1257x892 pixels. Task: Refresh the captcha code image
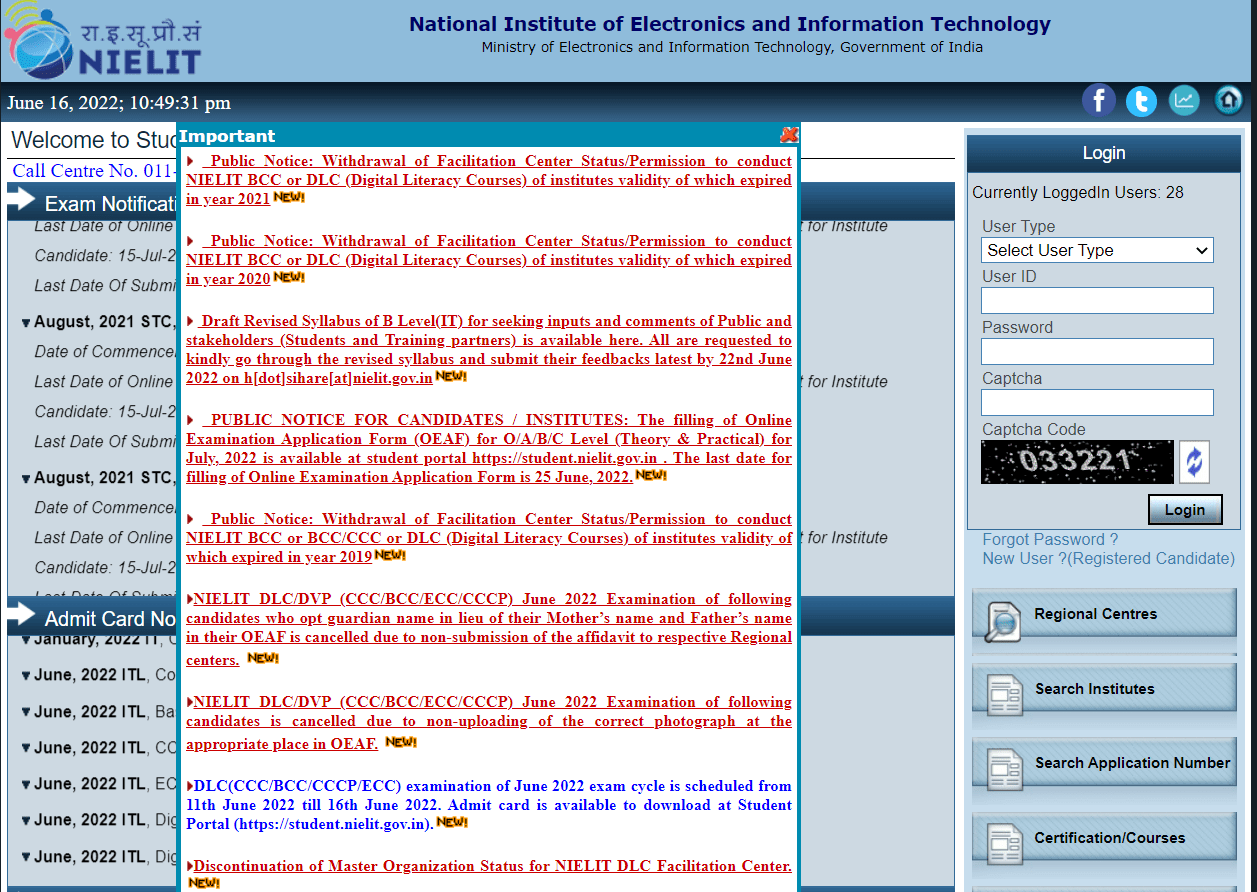(x=1194, y=462)
